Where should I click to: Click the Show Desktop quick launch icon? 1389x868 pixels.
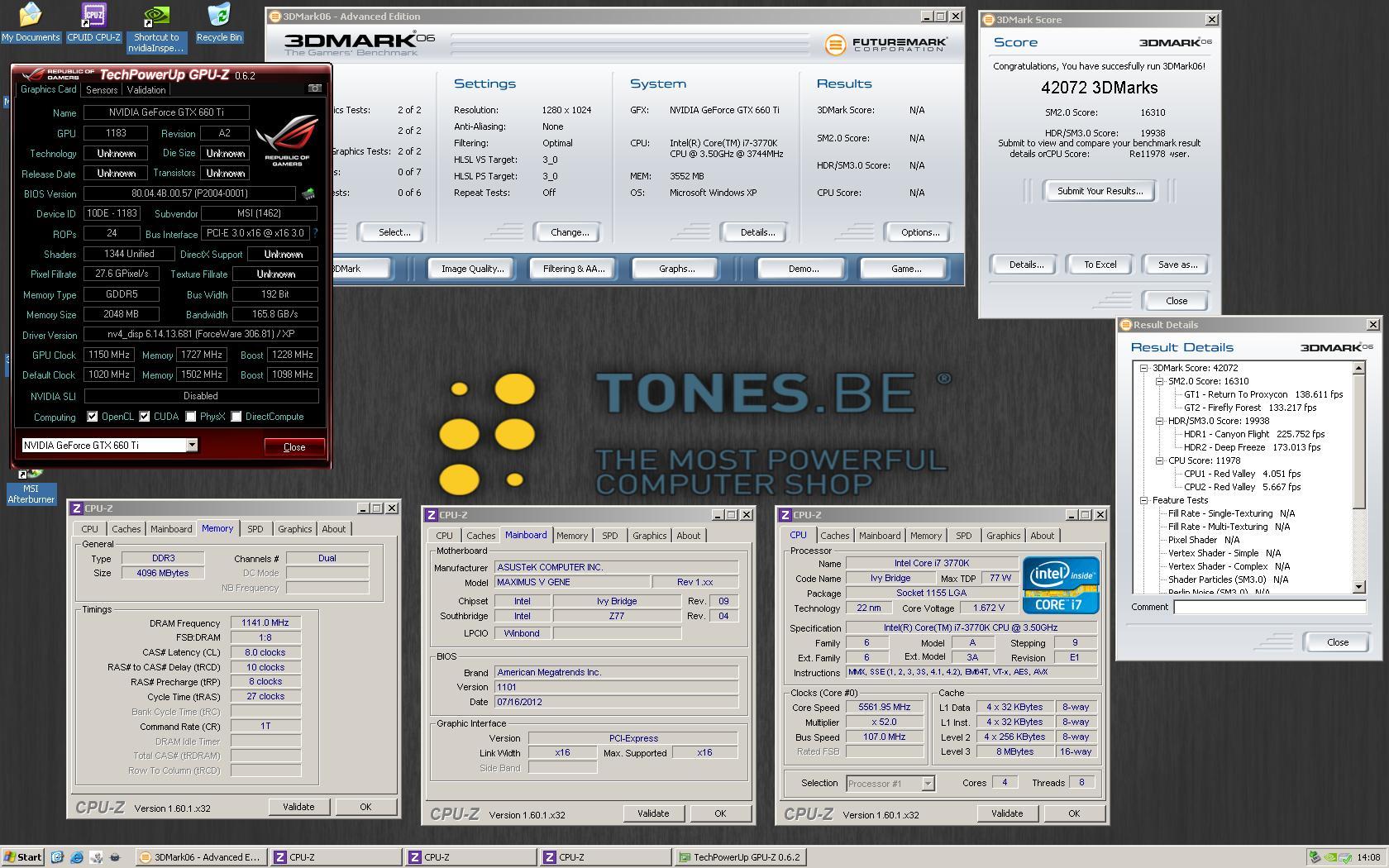click(57, 857)
